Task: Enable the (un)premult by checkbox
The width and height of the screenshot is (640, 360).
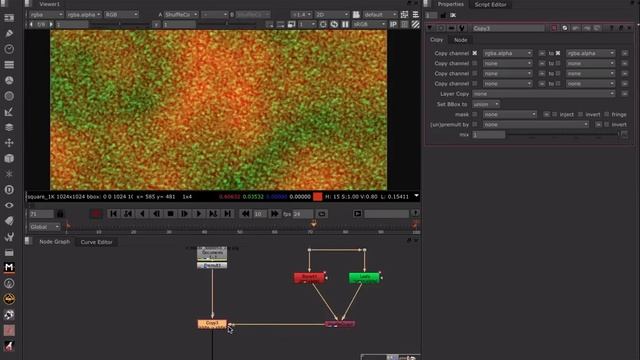Action: pos(475,124)
